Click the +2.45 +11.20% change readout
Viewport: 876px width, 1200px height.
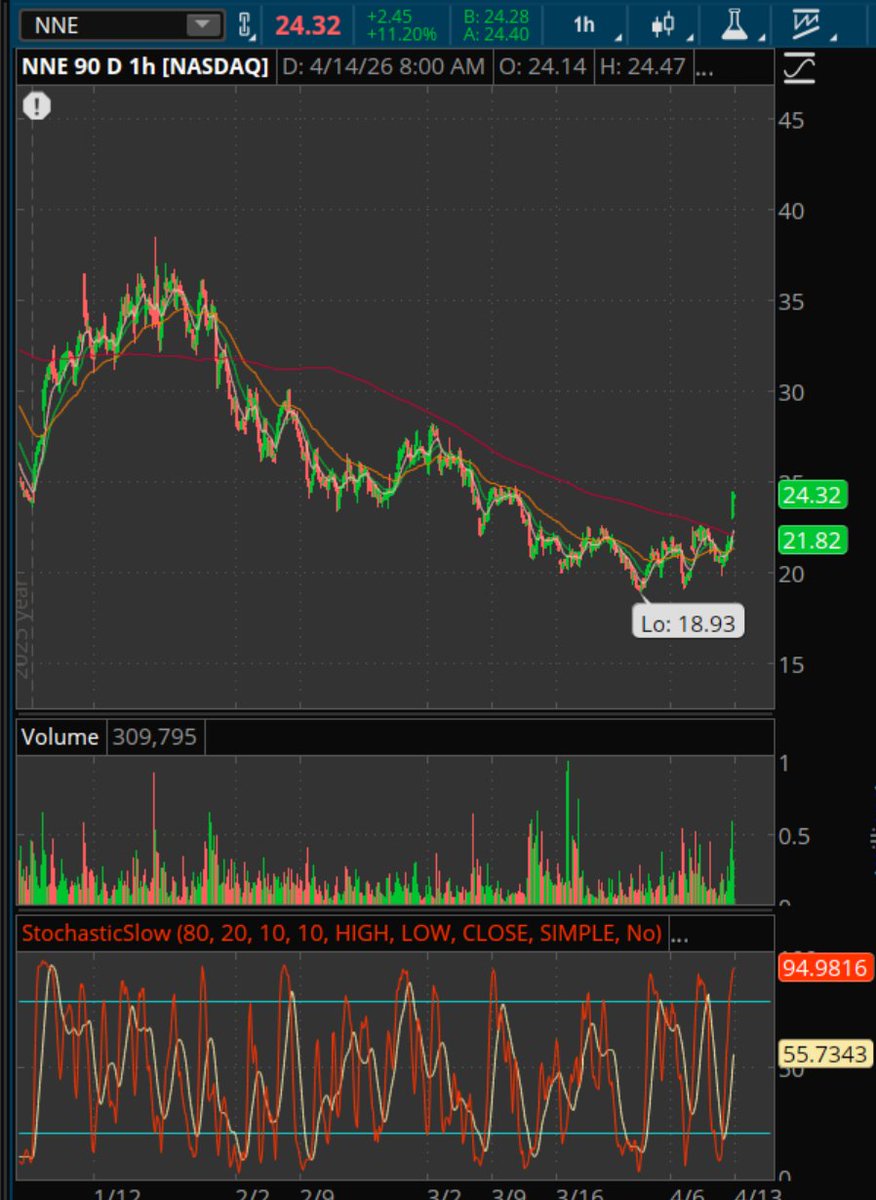[x=401, y=25]
